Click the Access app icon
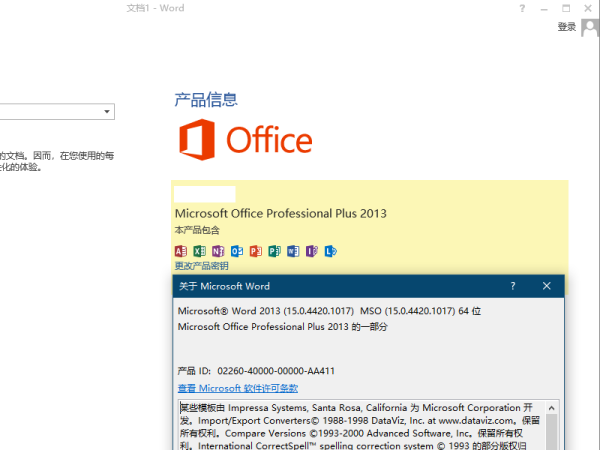Image resolution: width=600 pixels, height=450 pixels. (x=181, y=251)
